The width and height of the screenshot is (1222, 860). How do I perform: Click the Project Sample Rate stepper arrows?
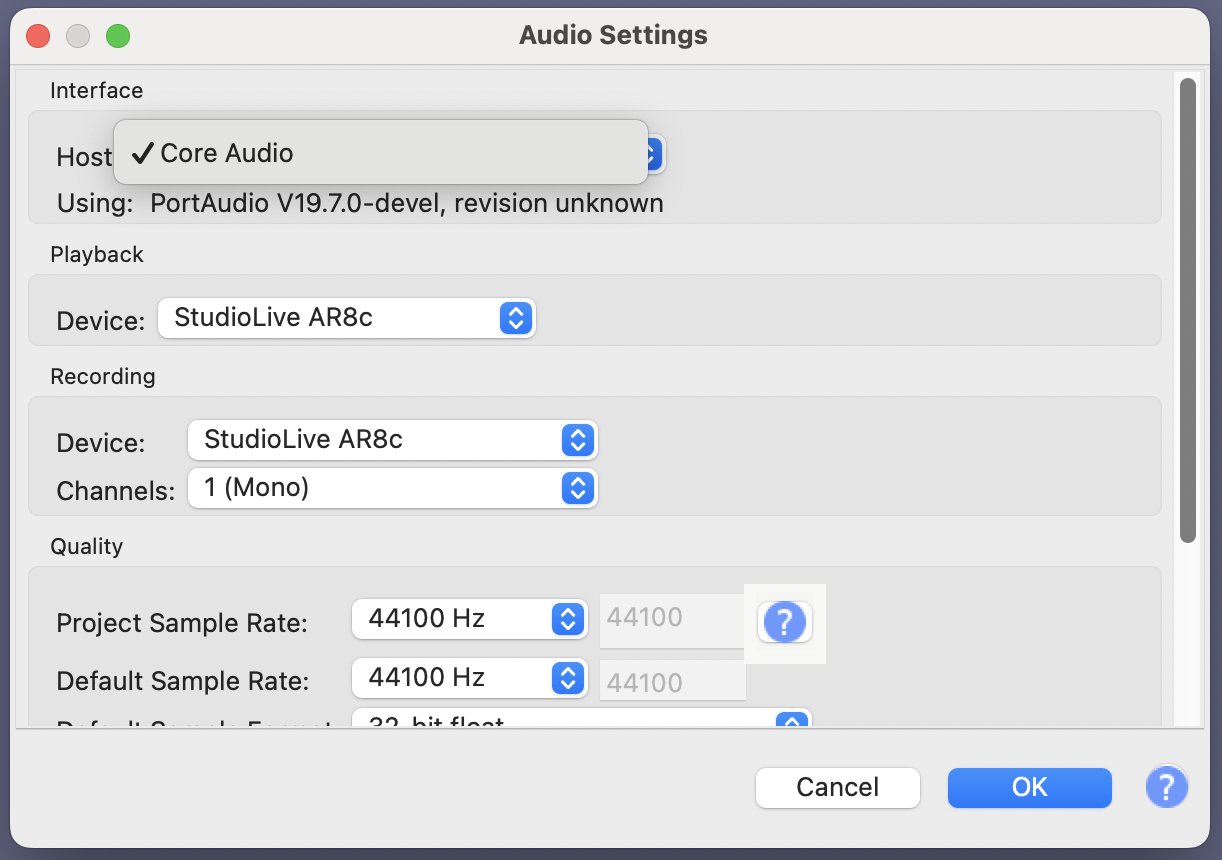click(568, 619)
